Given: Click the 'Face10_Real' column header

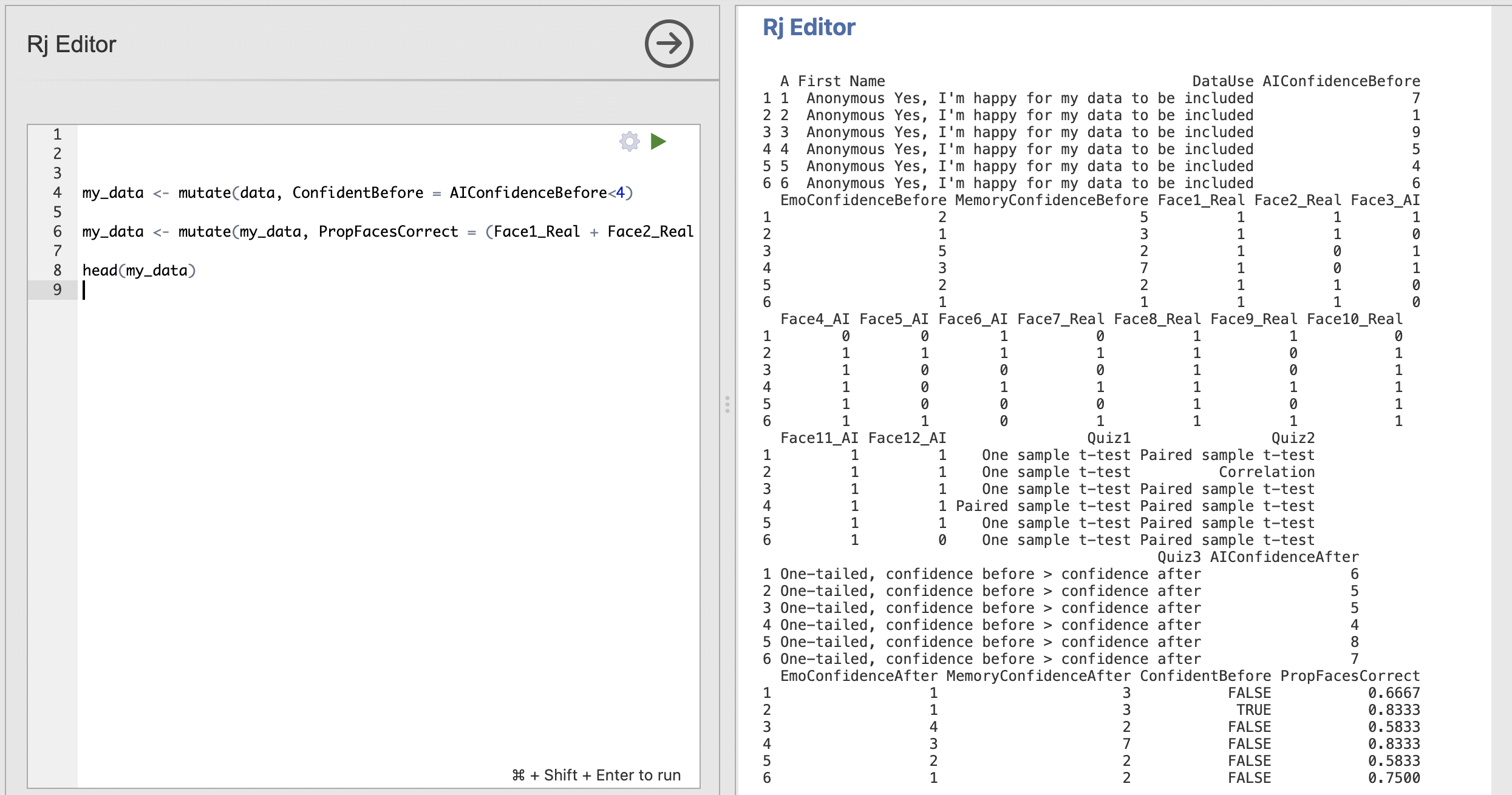Looking at the screenshot, I should click(1355, 319).
